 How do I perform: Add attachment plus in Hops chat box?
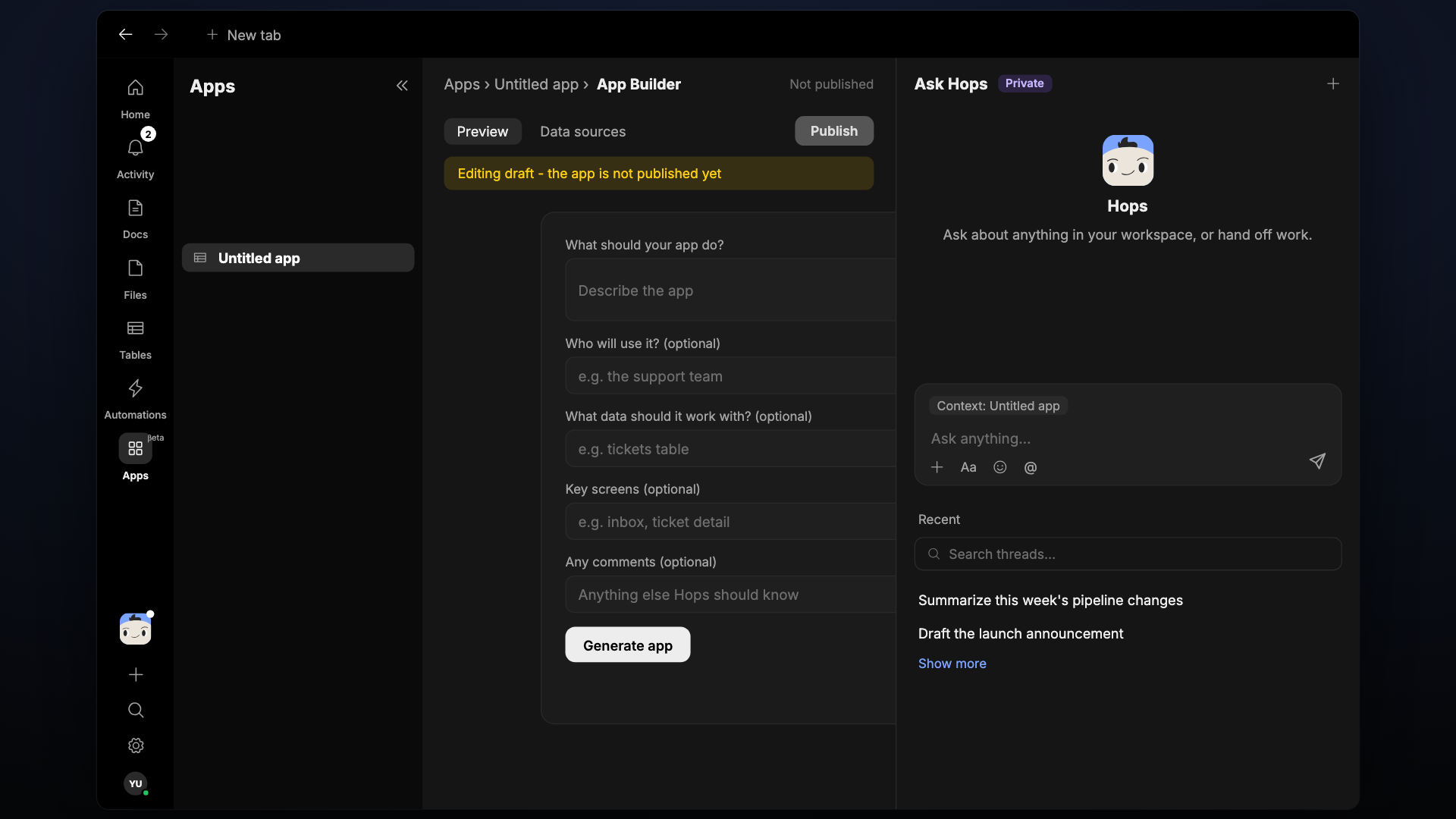pos(937,467)
